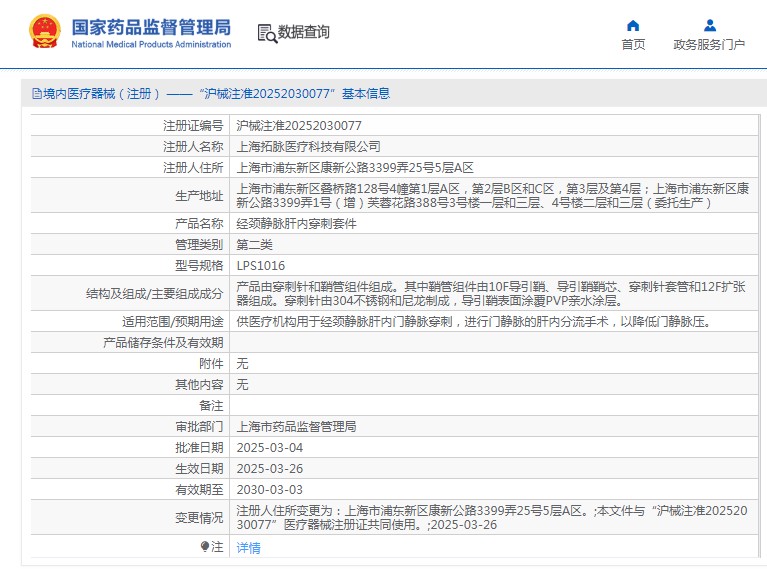Click the model specification value LPS1016

260,266
